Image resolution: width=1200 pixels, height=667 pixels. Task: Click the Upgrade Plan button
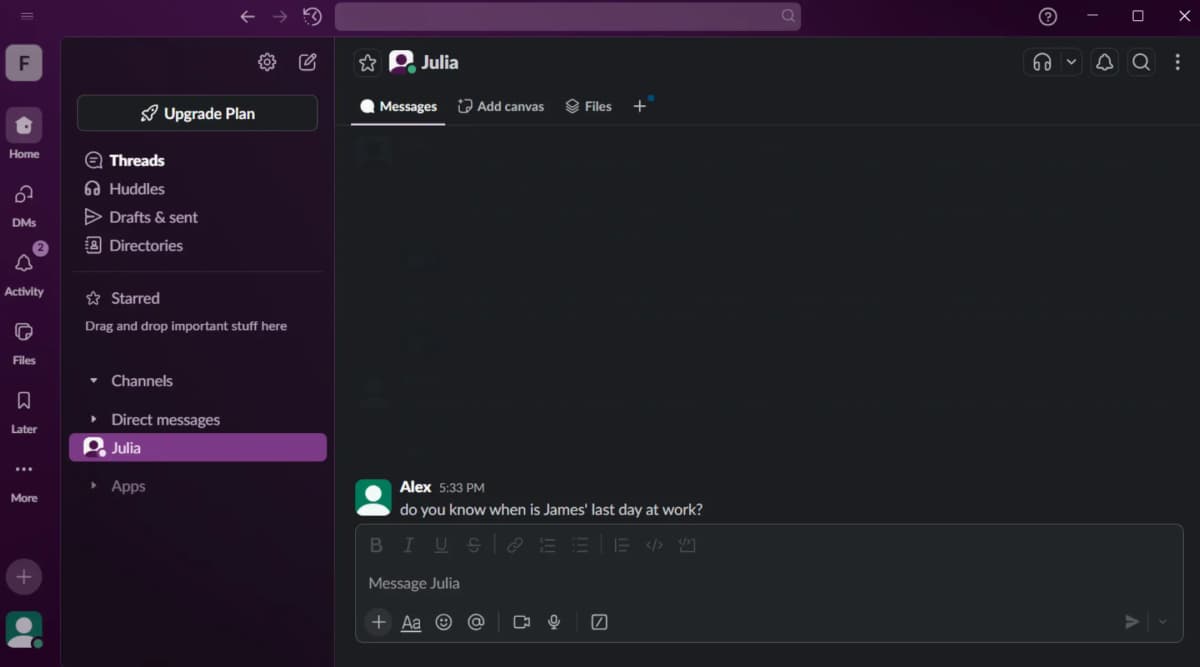[x=197, y=113]
